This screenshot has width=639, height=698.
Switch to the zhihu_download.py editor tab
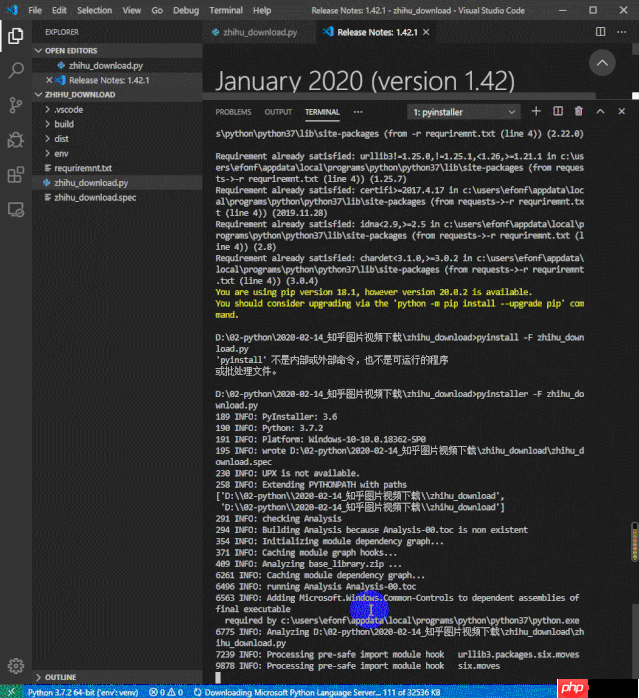coord(260,32)
